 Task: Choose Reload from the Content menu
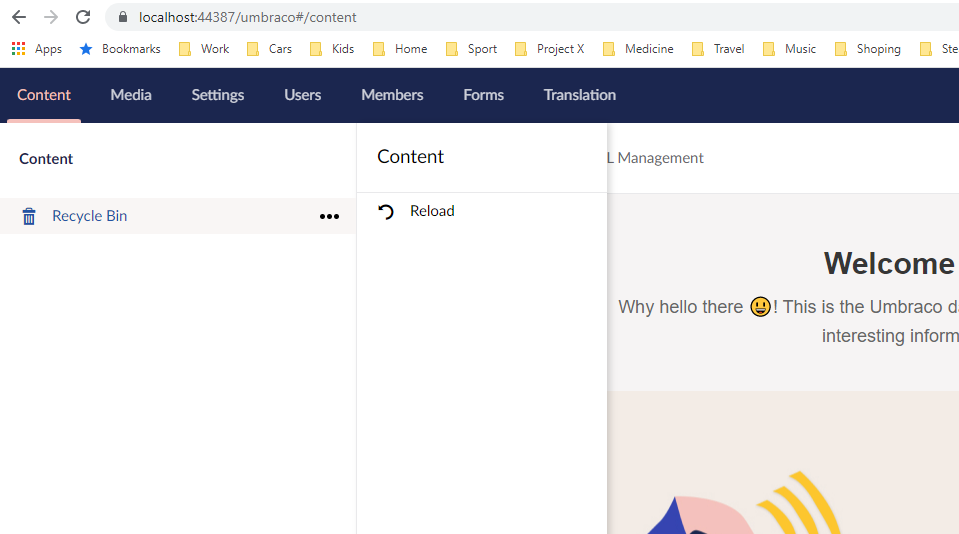click(432, 211)
